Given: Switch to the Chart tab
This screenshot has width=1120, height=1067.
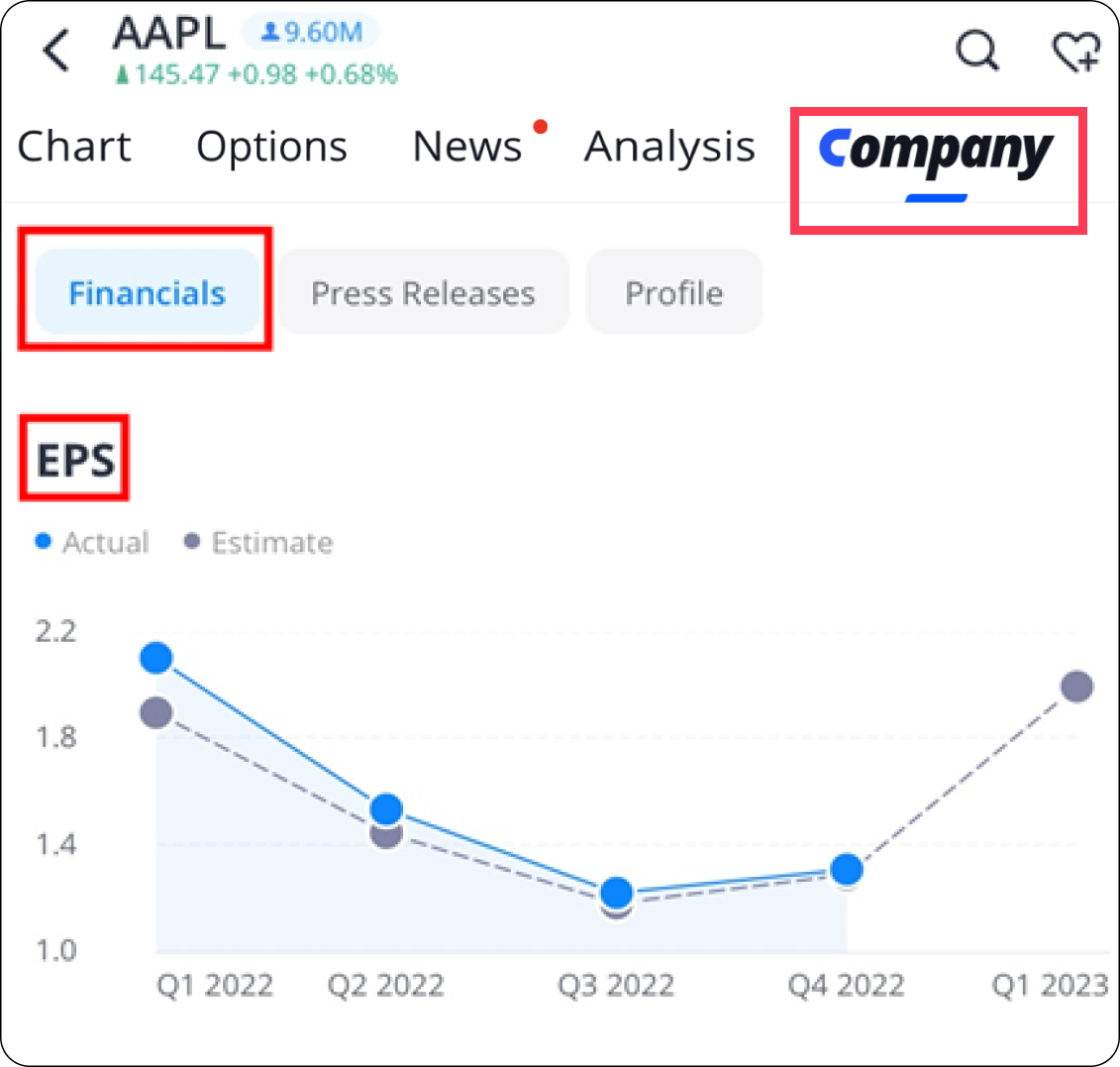Looking at the screenshot, I should coord(74,147).
